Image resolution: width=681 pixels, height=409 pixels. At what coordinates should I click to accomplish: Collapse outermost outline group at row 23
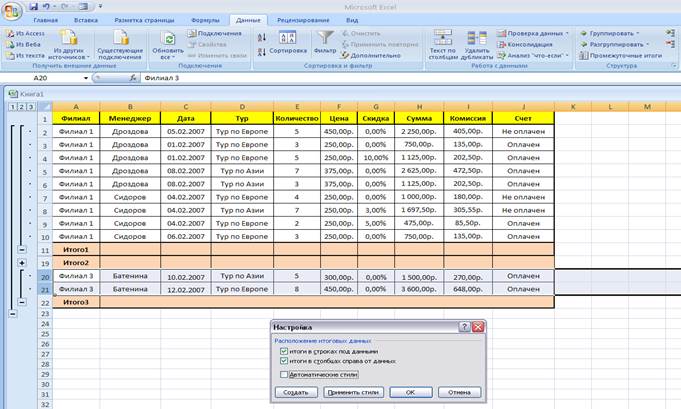13,313
